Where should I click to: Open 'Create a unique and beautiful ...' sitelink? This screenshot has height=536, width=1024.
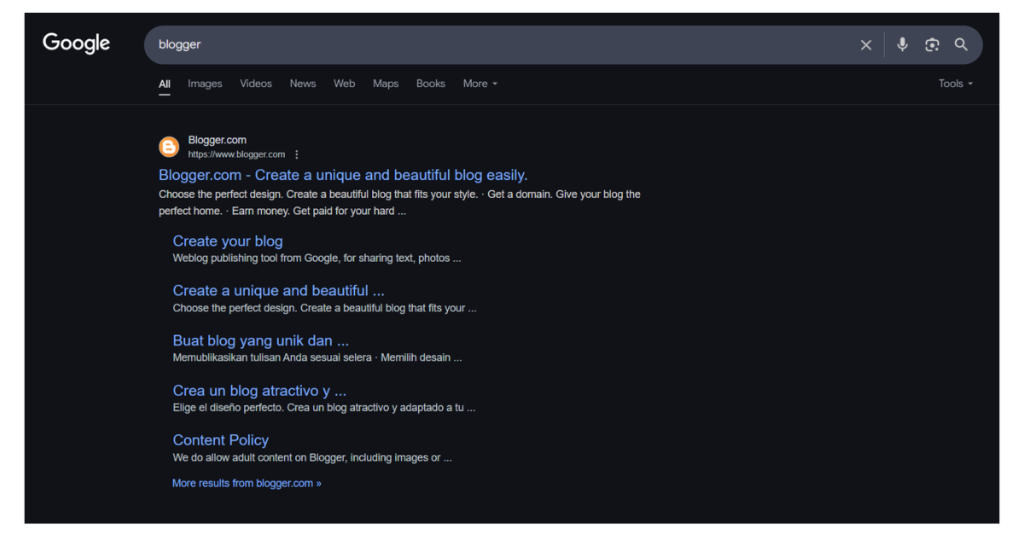tap(278, 291)
